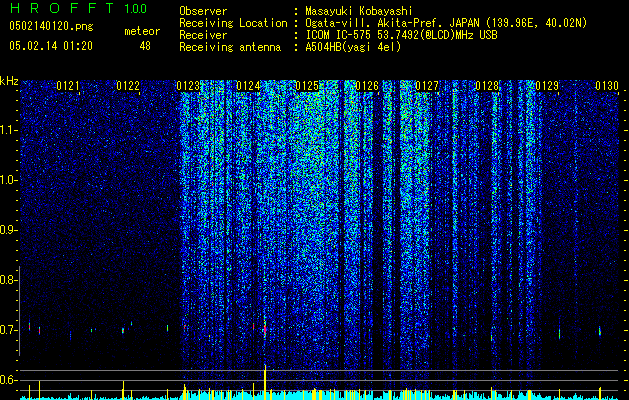Screen dimensions: 629x400
Task: Click the Receiving Location value text
Action: (x=446, y=23)
